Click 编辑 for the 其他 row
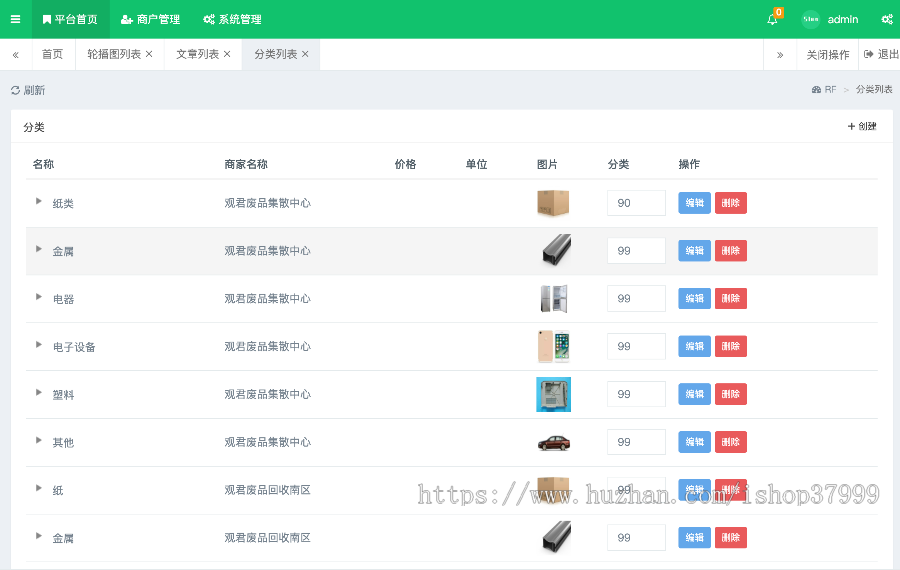900x570 pixels. [695, 442]
